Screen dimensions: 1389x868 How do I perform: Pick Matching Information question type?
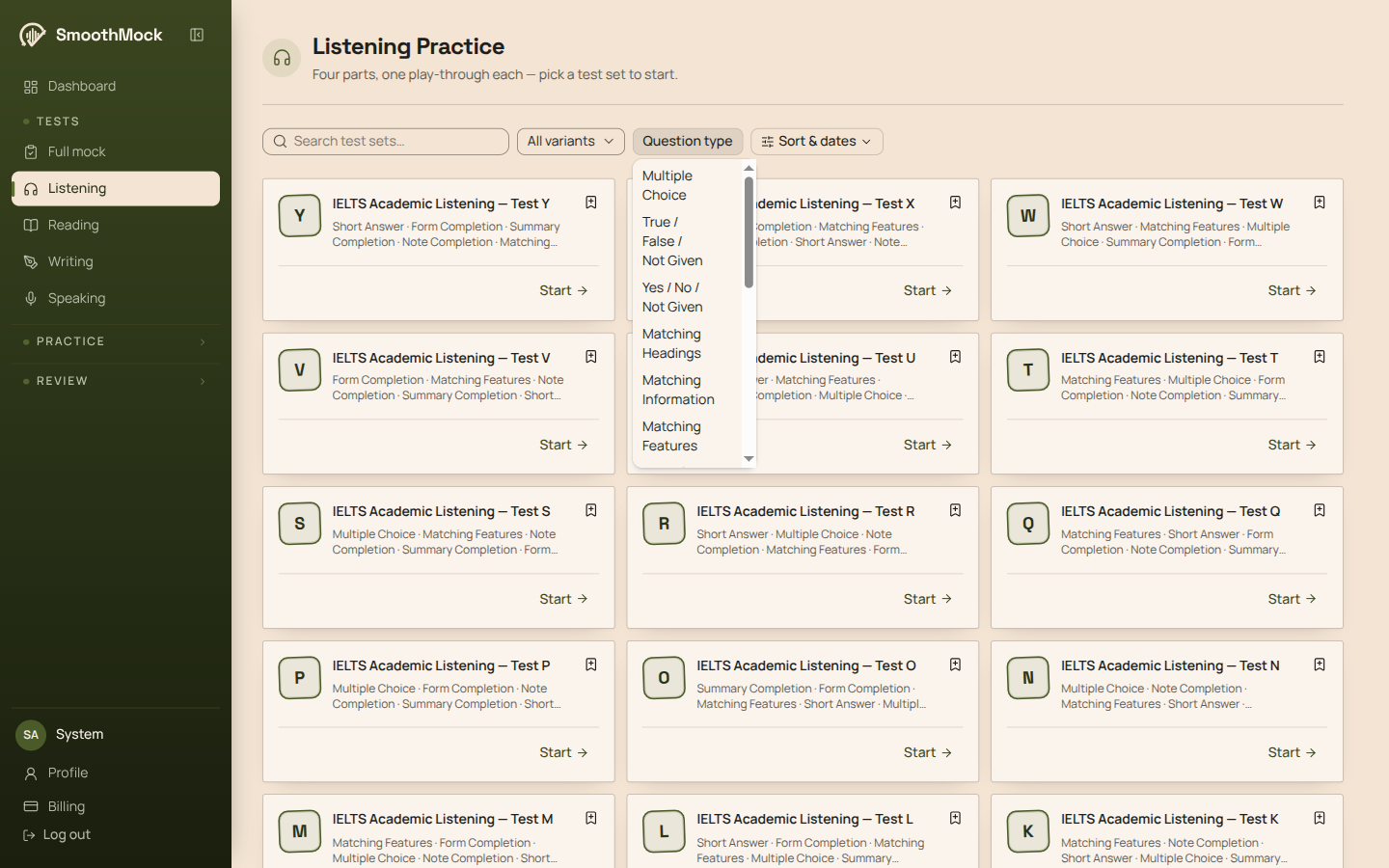pos(688,391)
